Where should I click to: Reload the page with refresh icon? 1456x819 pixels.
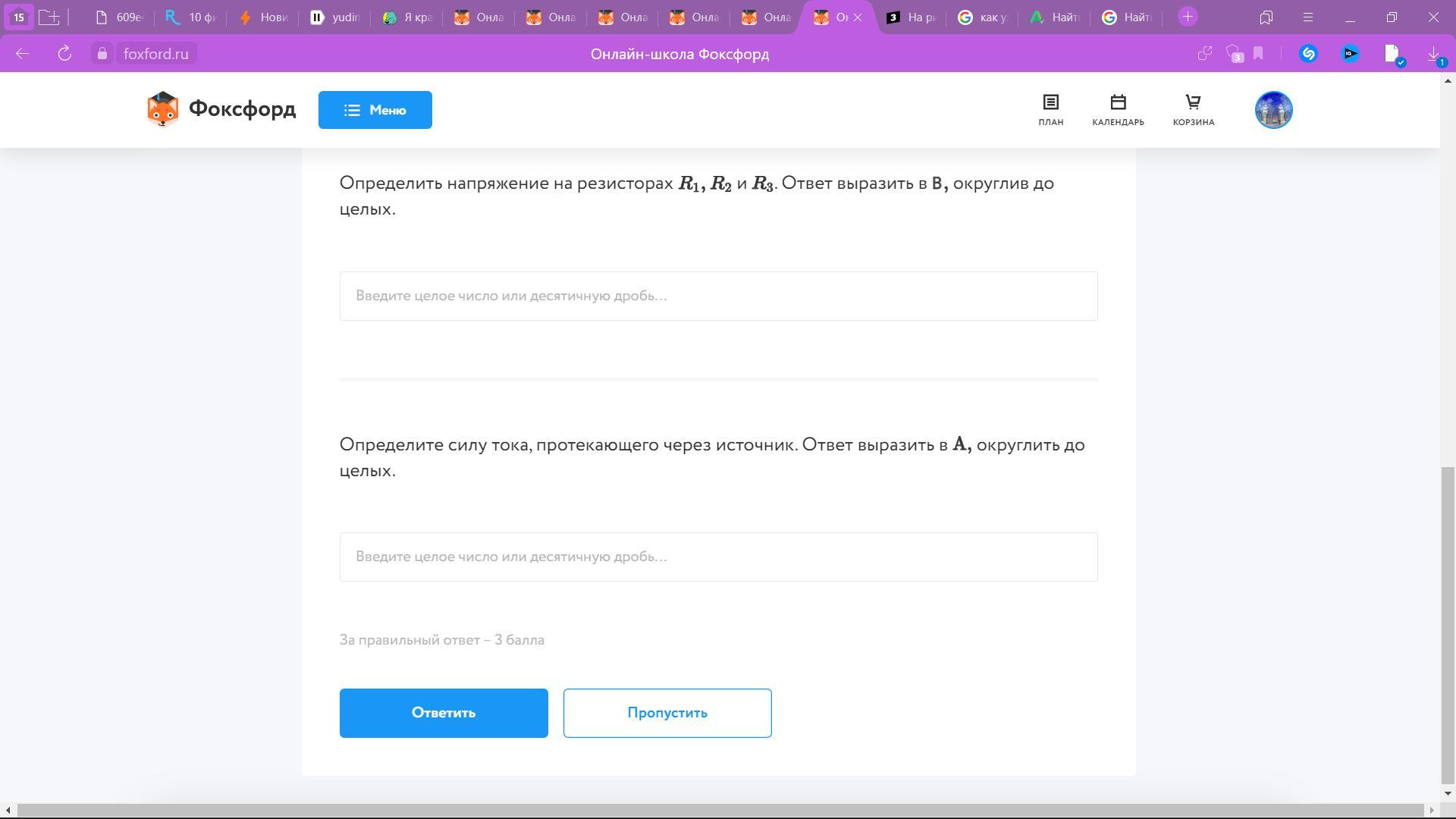[64, 54]
